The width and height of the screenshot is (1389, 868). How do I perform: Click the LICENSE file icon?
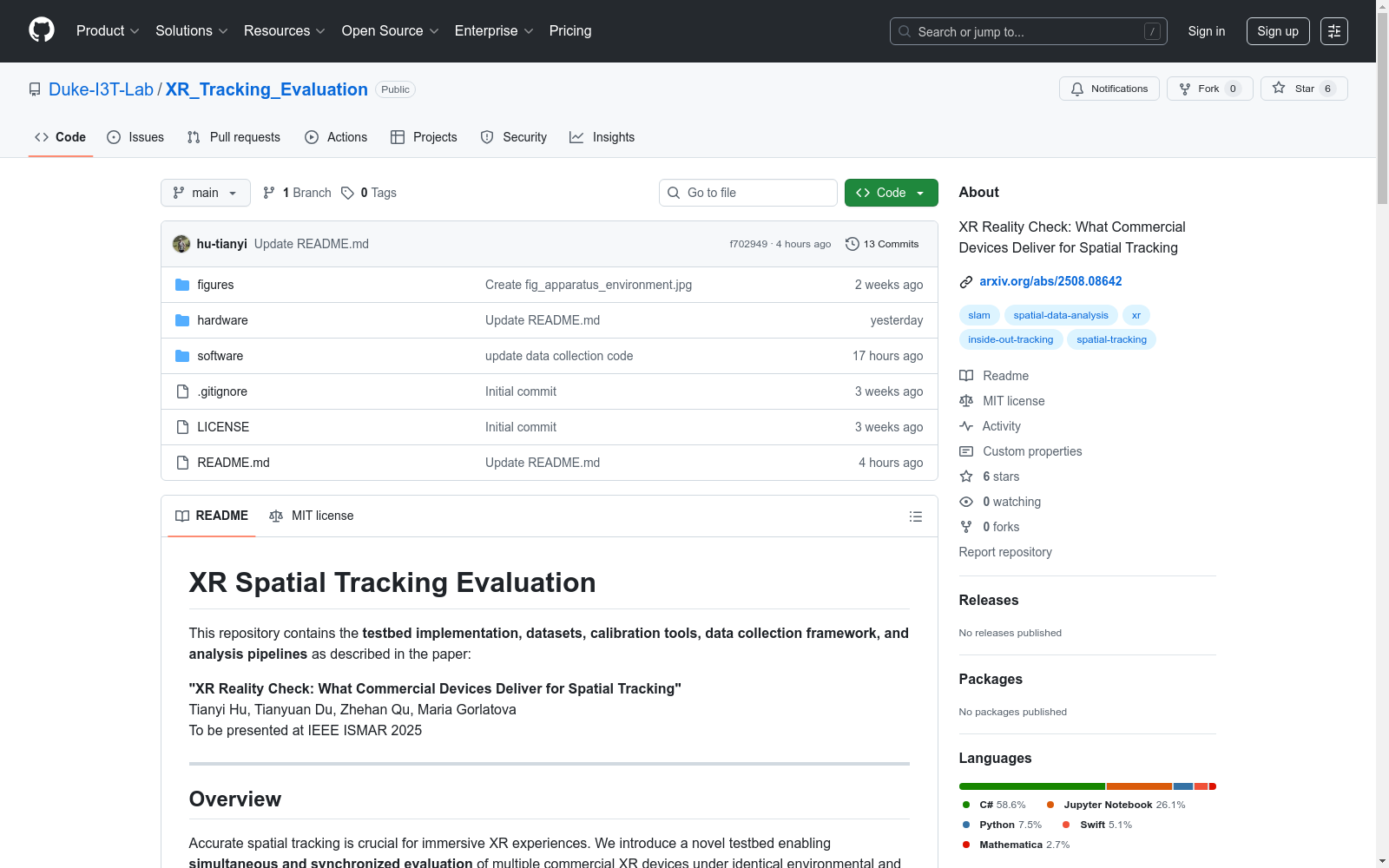pyautogui.click(x=182, y=427)
